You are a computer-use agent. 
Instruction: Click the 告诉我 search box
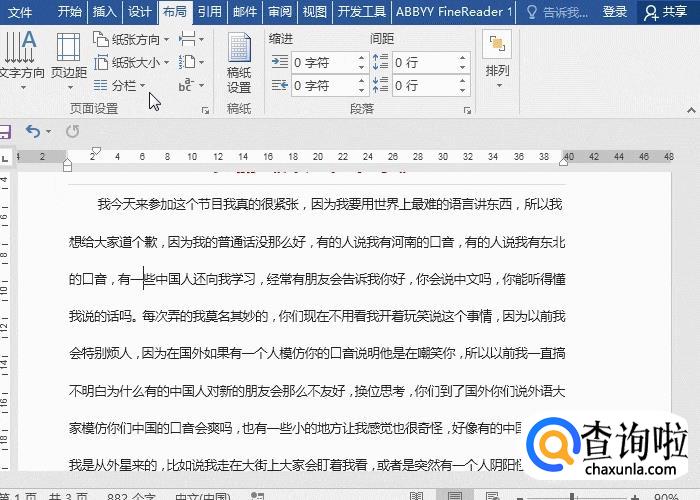tap(557, 12)
